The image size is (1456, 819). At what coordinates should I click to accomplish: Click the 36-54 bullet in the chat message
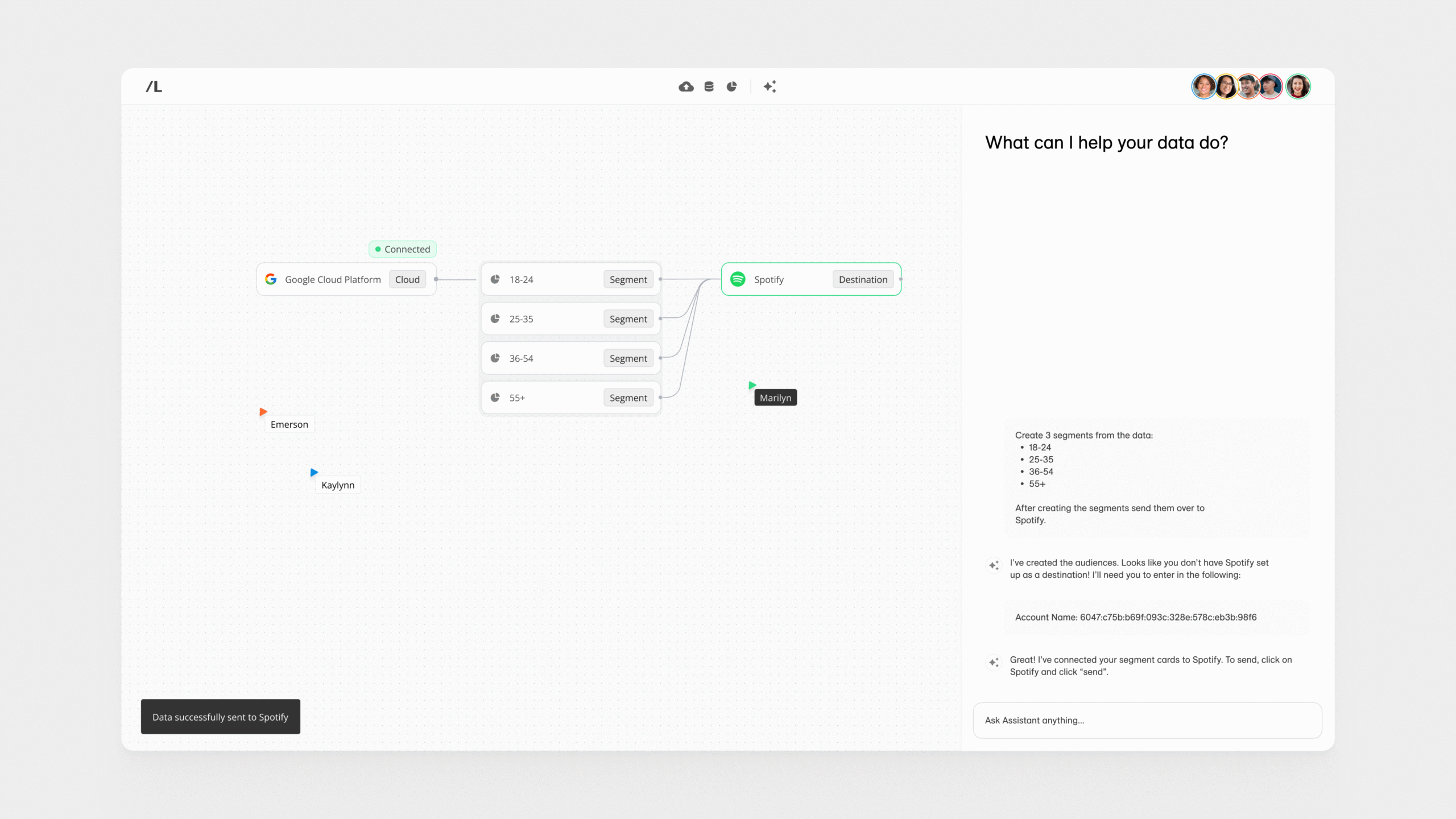click(1041, 471)
